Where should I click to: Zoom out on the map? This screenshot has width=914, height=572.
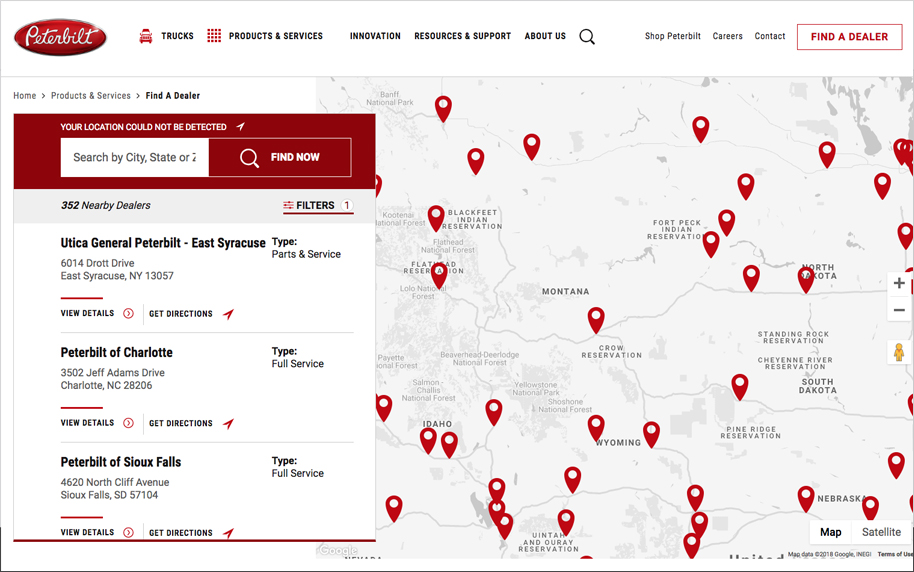pyautogui.click(x=899, y=310)
